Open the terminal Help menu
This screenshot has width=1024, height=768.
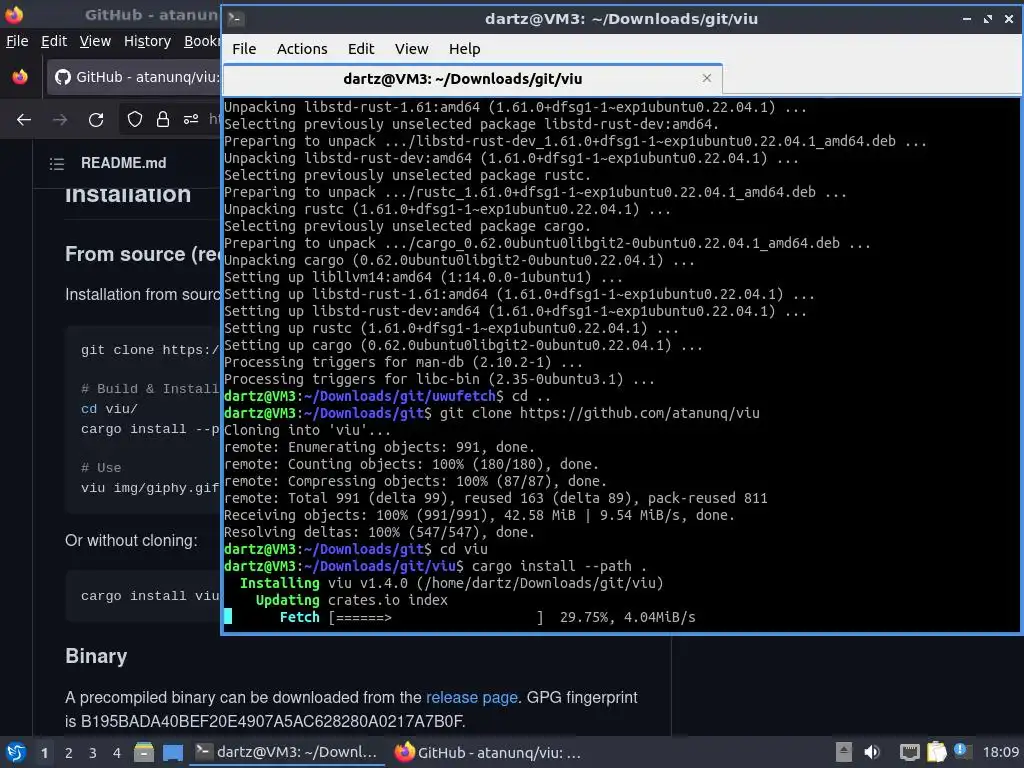coord(464,49)
